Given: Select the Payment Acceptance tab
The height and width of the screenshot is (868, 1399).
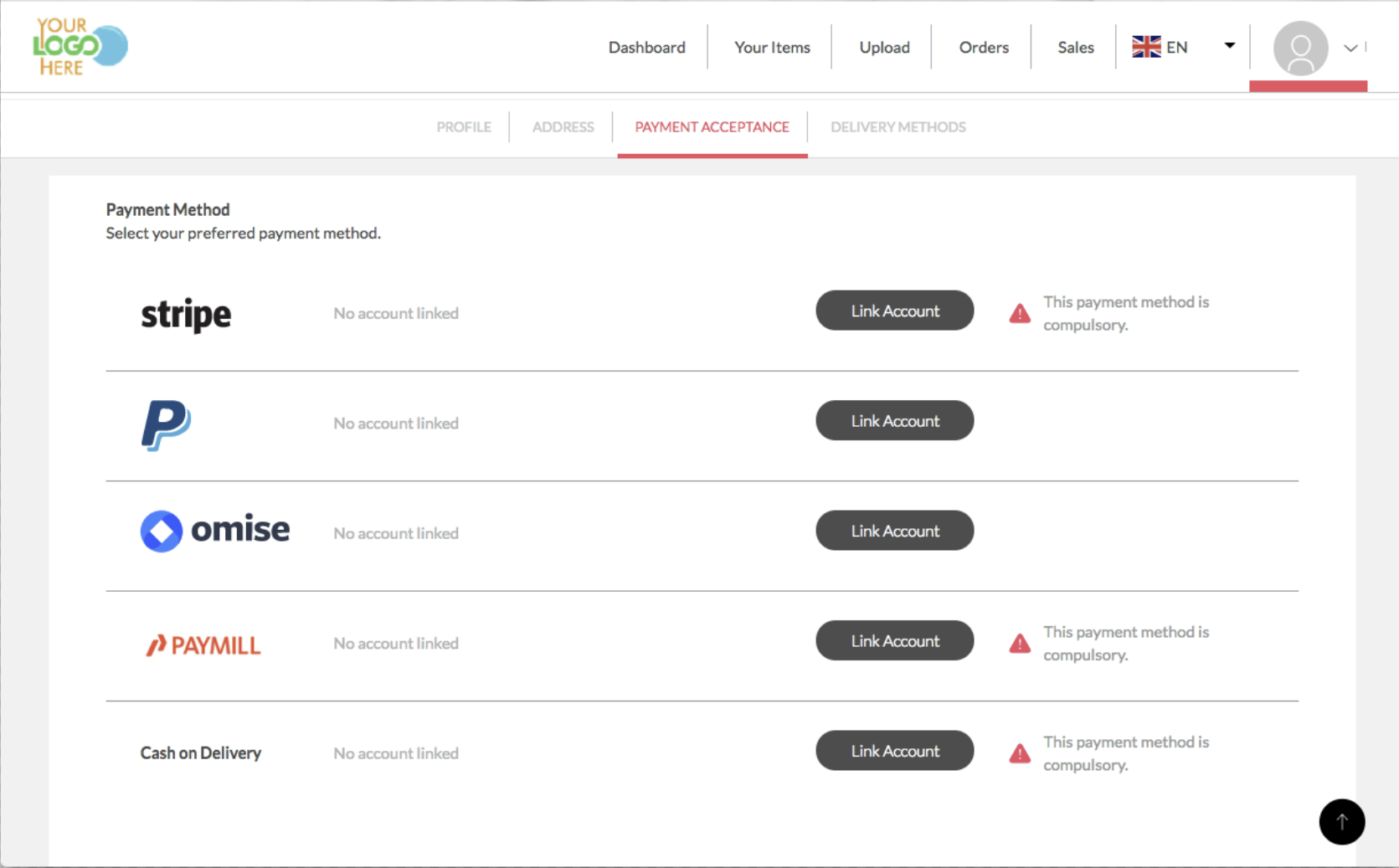Looking at the screenshot, I should [x=712, y=127].
